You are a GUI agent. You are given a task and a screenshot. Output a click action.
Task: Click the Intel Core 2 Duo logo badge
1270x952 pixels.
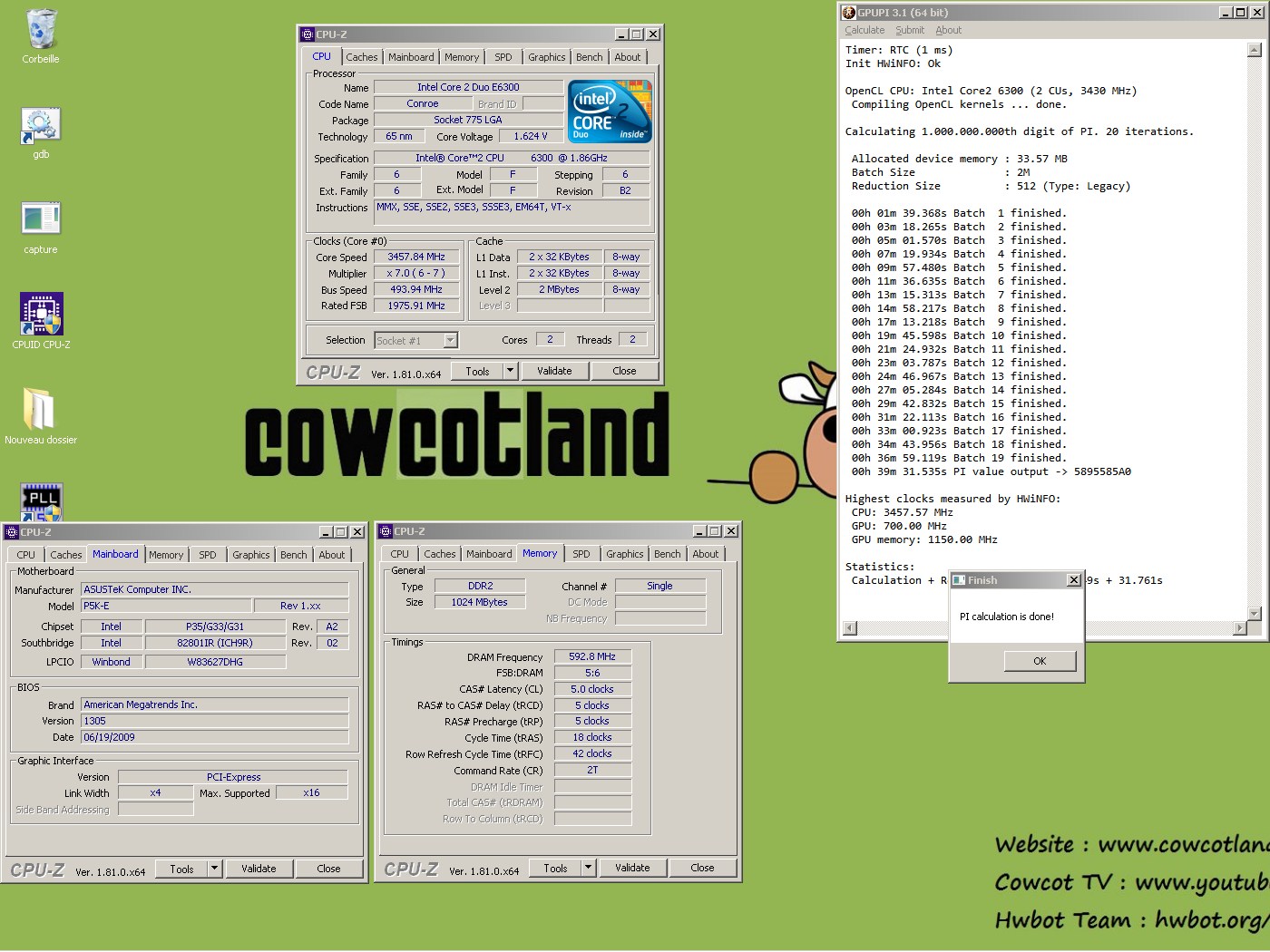[610, 112]
